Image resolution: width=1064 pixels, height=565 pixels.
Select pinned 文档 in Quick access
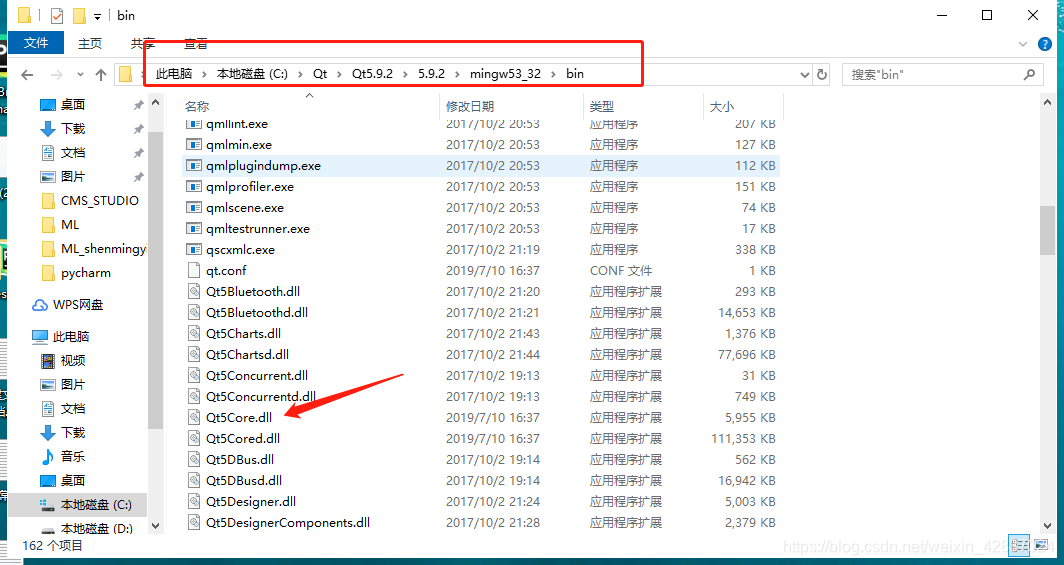[73, 153]
